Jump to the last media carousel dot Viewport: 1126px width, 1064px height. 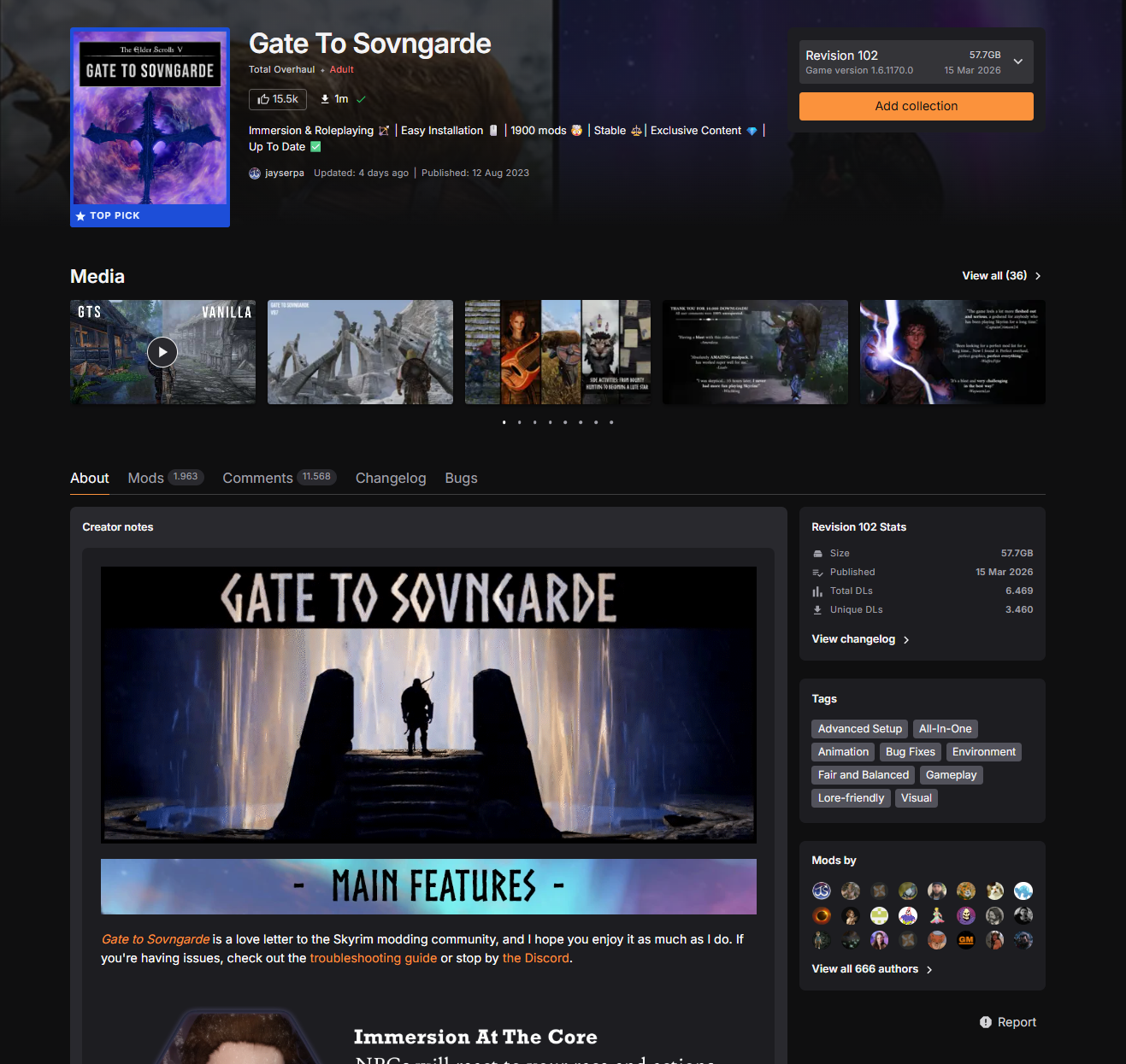pos(611,422)
